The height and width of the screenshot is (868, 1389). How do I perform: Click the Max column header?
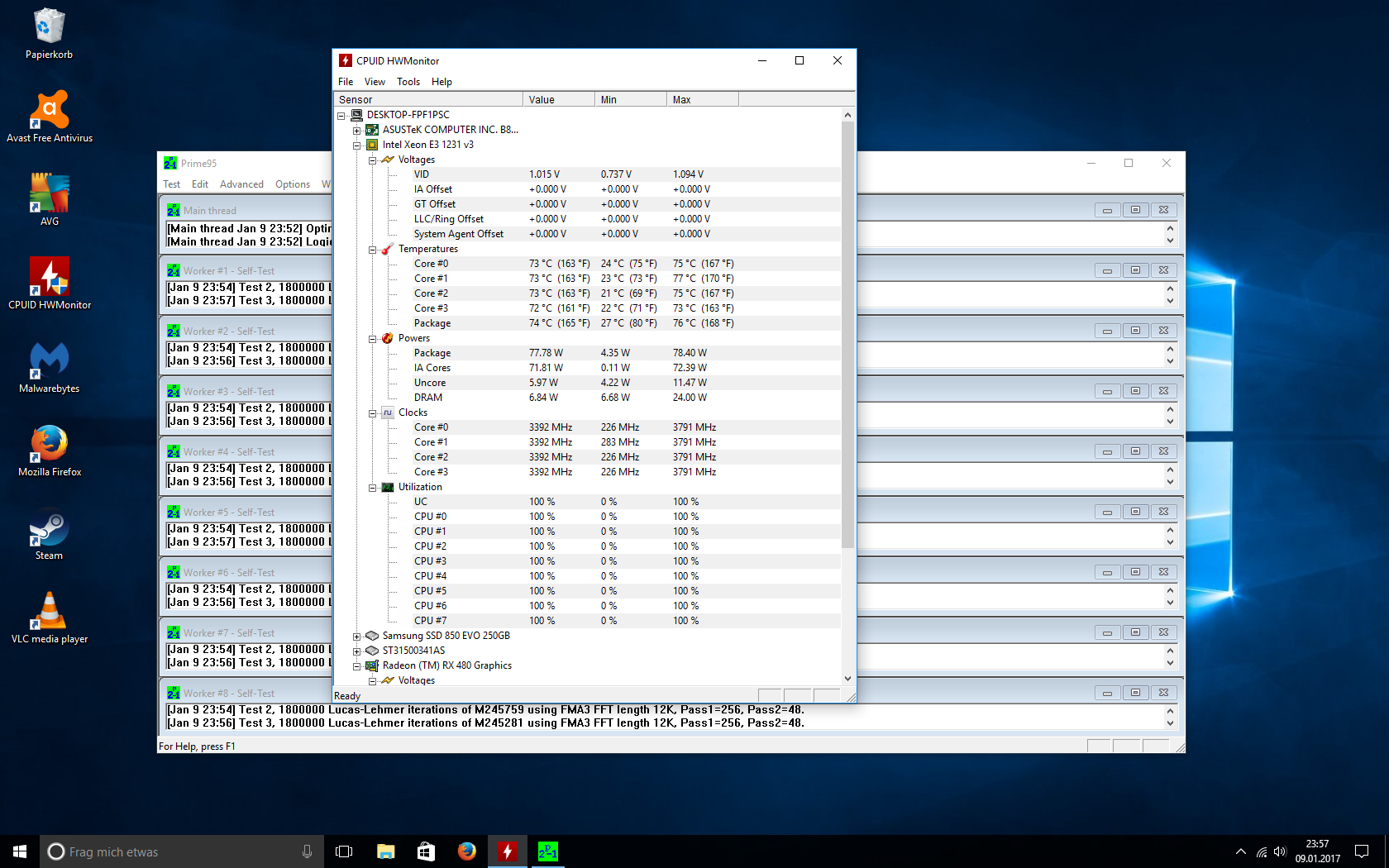click(703, 99)
